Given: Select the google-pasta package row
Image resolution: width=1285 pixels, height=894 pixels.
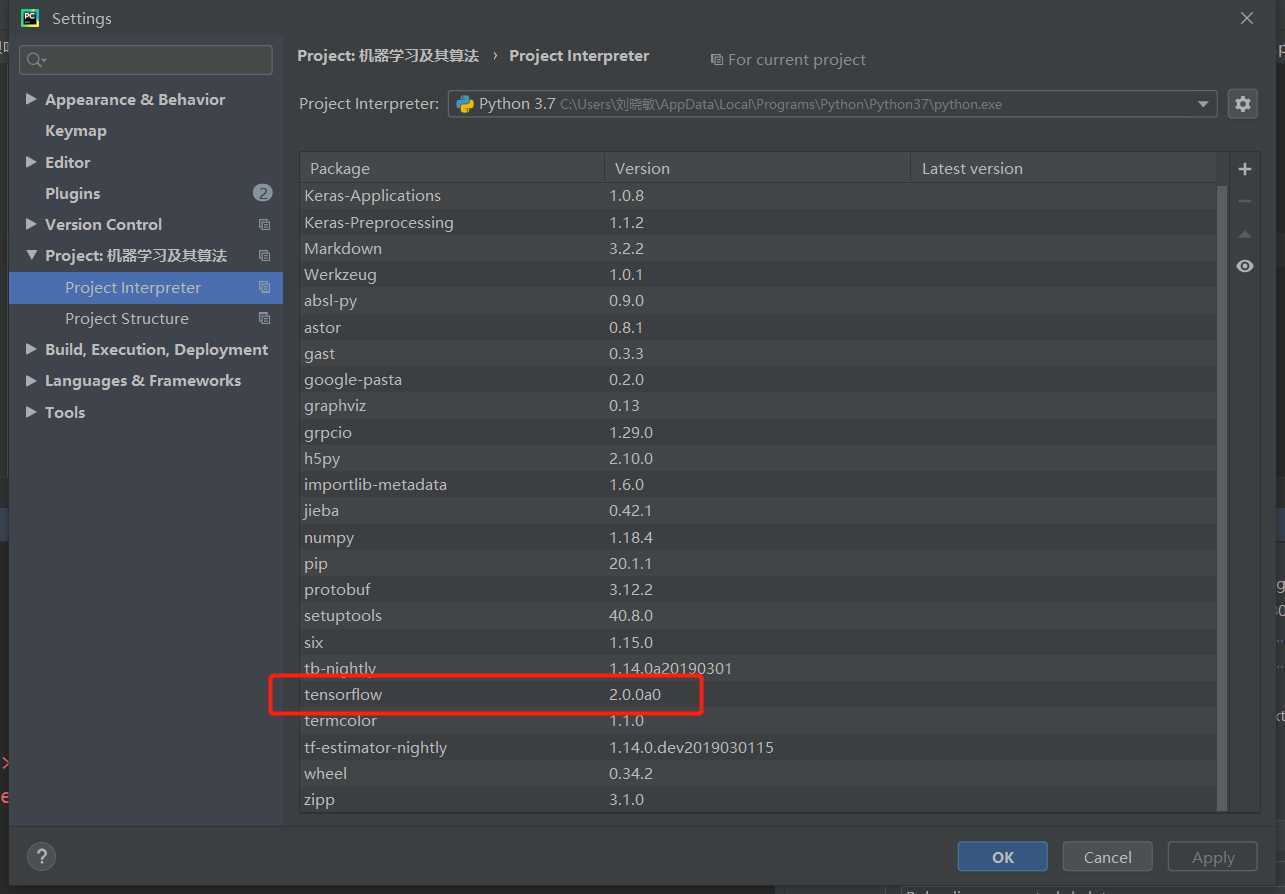Looking at the screenshot, I should 758,379.
